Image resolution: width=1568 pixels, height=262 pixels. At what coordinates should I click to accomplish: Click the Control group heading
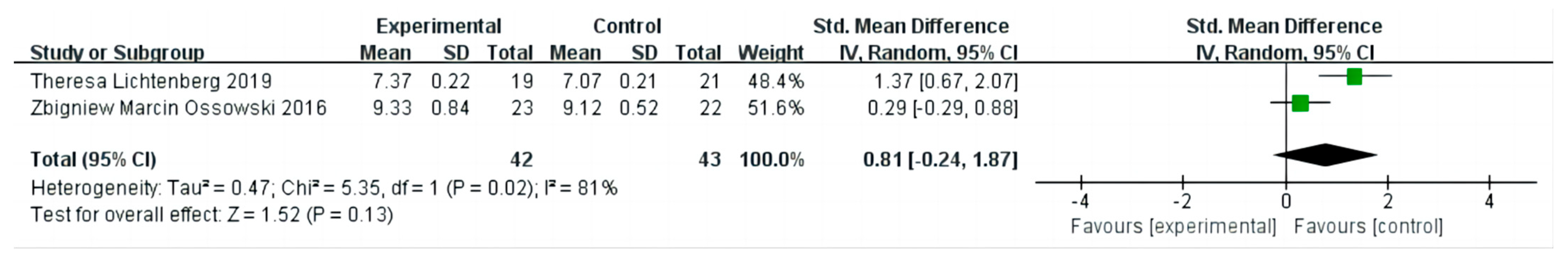(627, 26)
